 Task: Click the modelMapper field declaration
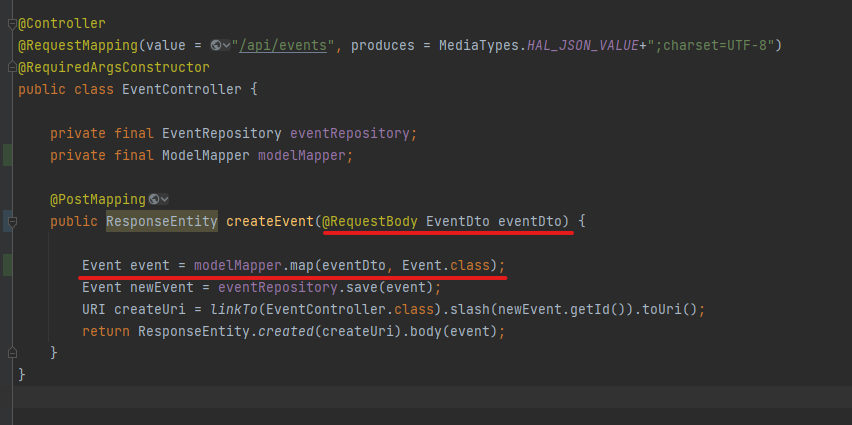pos(302,155)
